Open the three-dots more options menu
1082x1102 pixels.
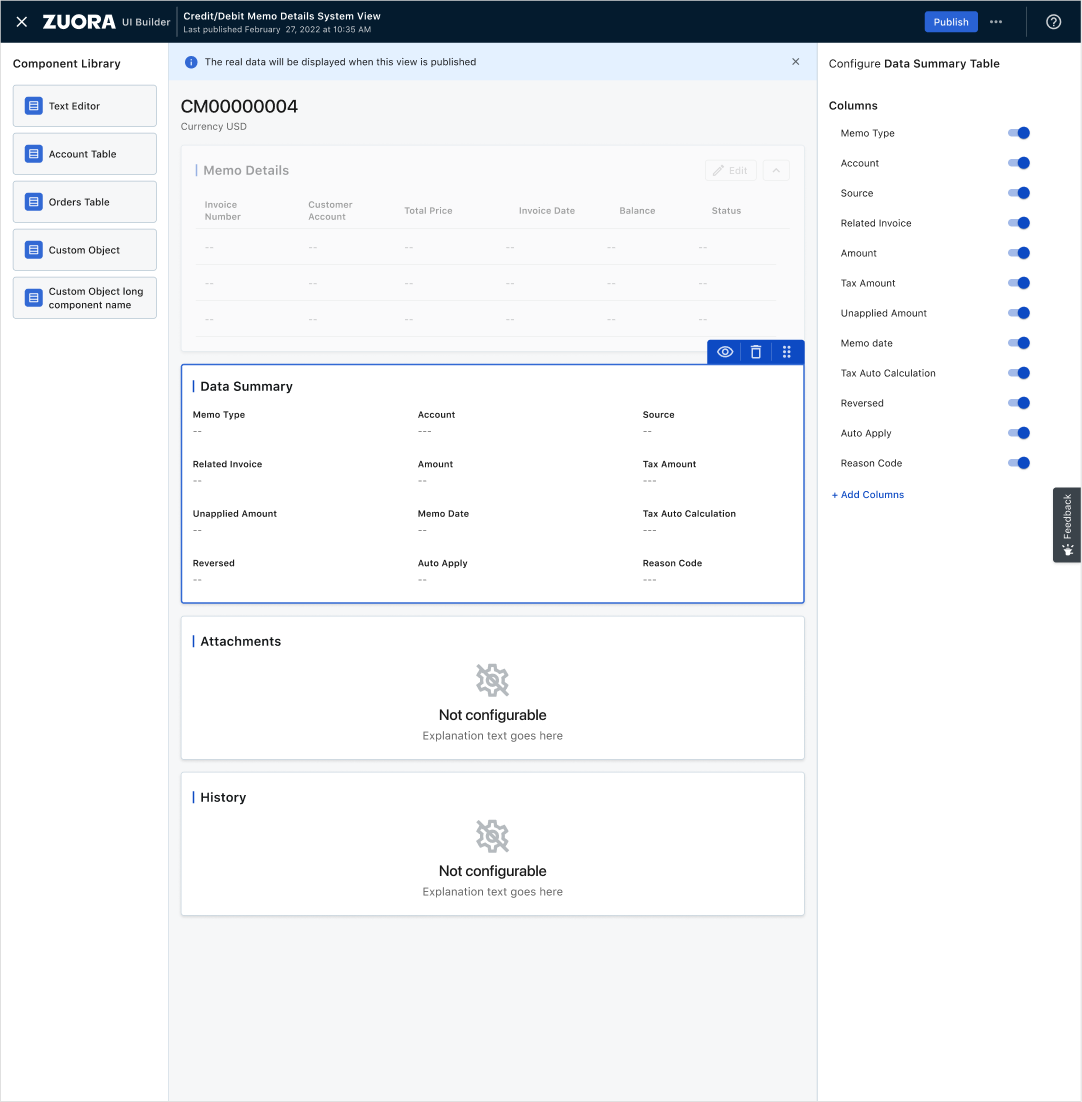[996, 22]
